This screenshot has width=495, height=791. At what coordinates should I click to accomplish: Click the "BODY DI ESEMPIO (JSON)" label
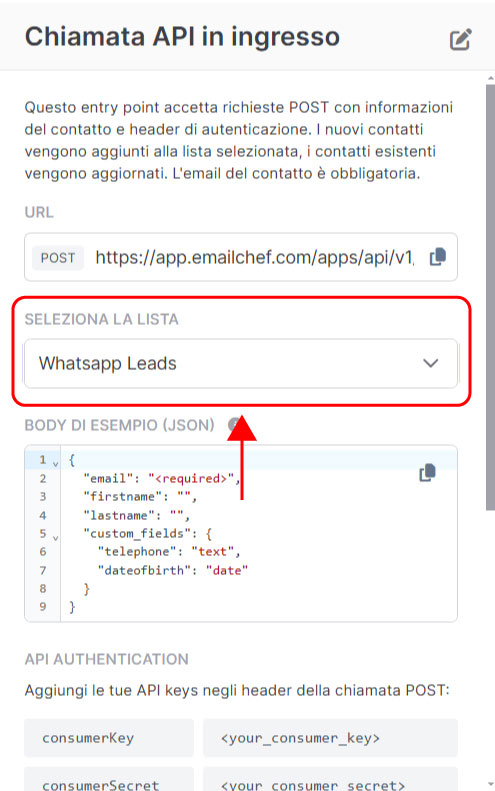(120, 425)
